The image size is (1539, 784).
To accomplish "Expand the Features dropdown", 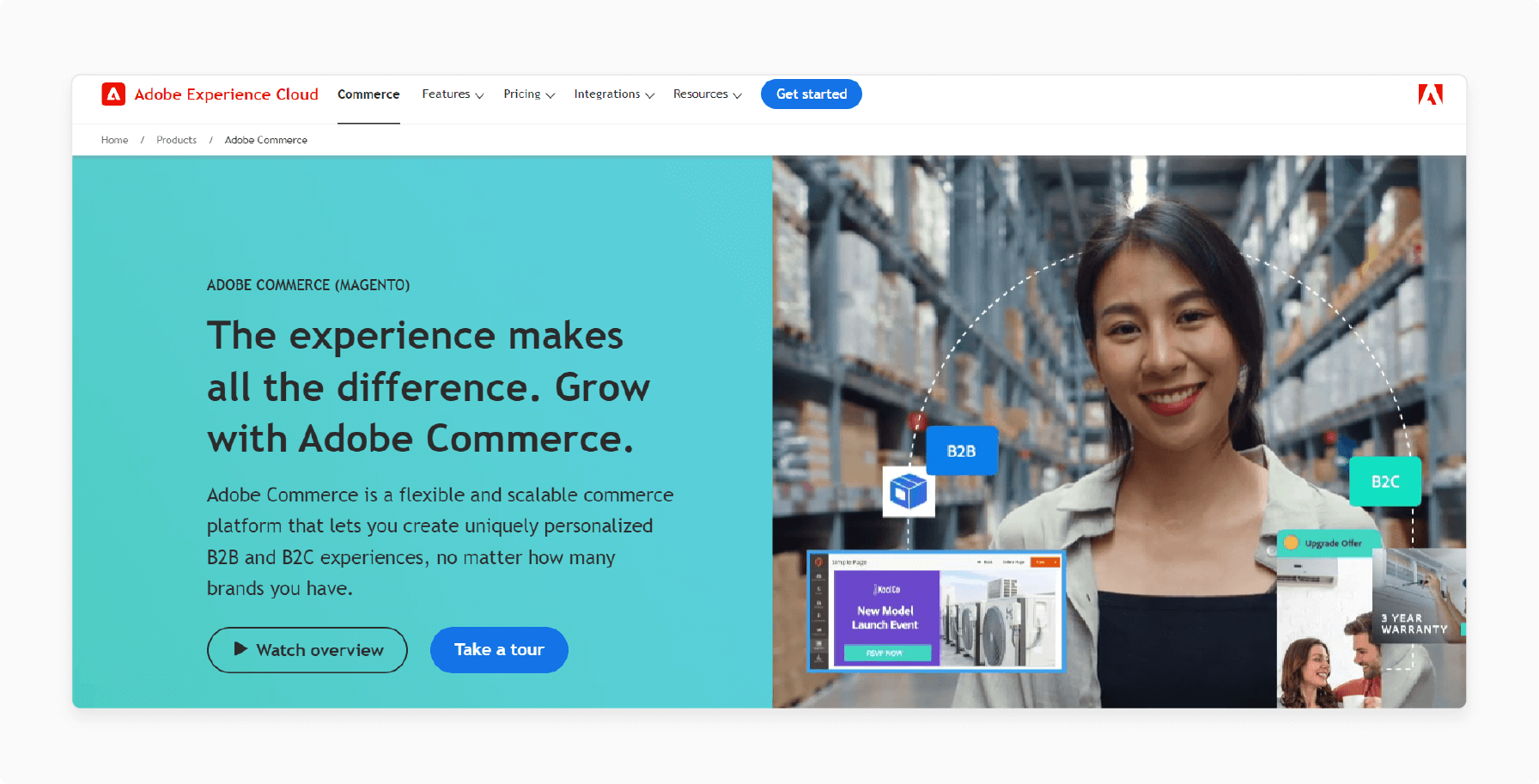I will point(453,94).
